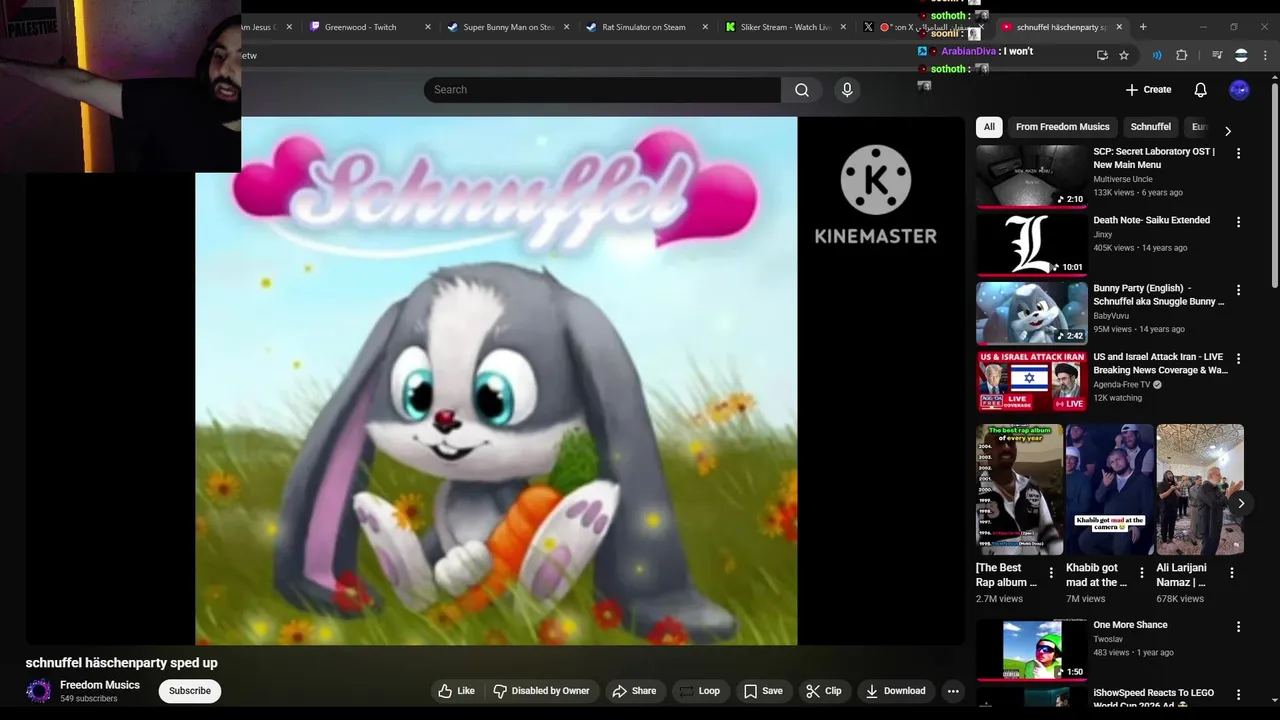Close the schnuffel häschenparty tab
The width and height of the screenshot is (1280, 720).
1119,27
